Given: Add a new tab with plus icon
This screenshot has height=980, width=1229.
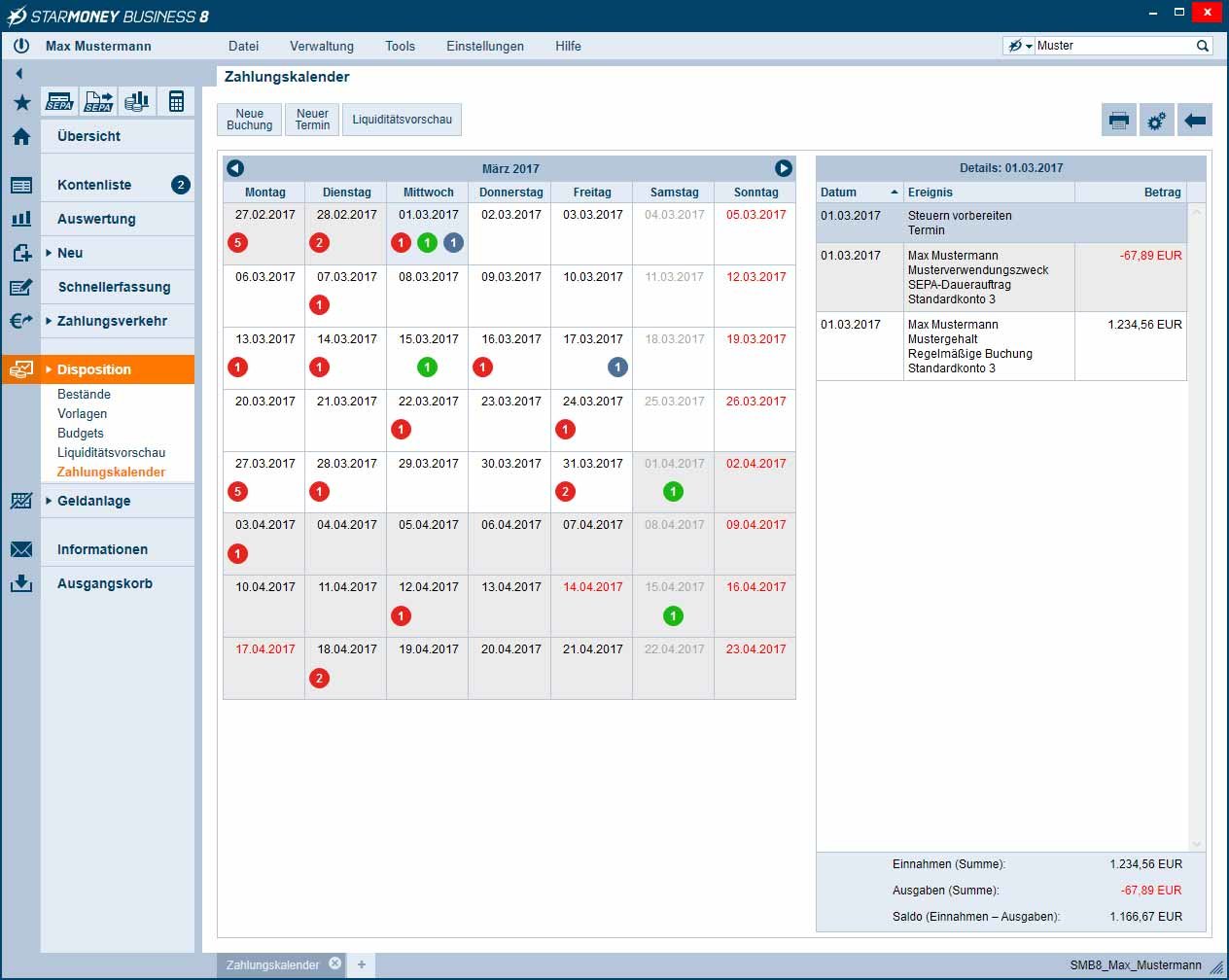Looking at the screenshot, I should [362, 964].
